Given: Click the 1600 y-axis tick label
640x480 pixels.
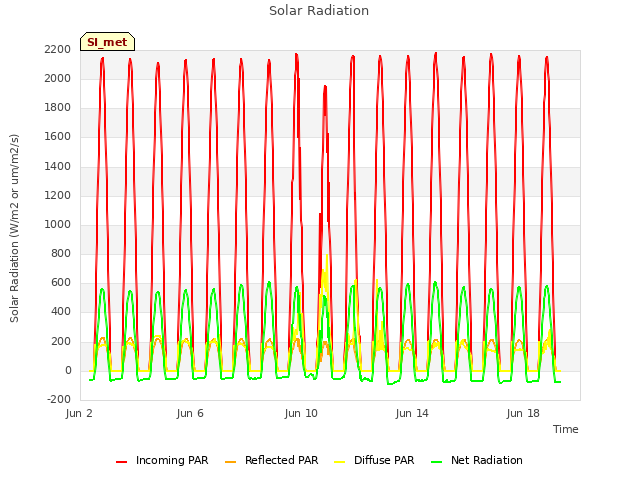Looking at the screenshot, I should point(58,137).
